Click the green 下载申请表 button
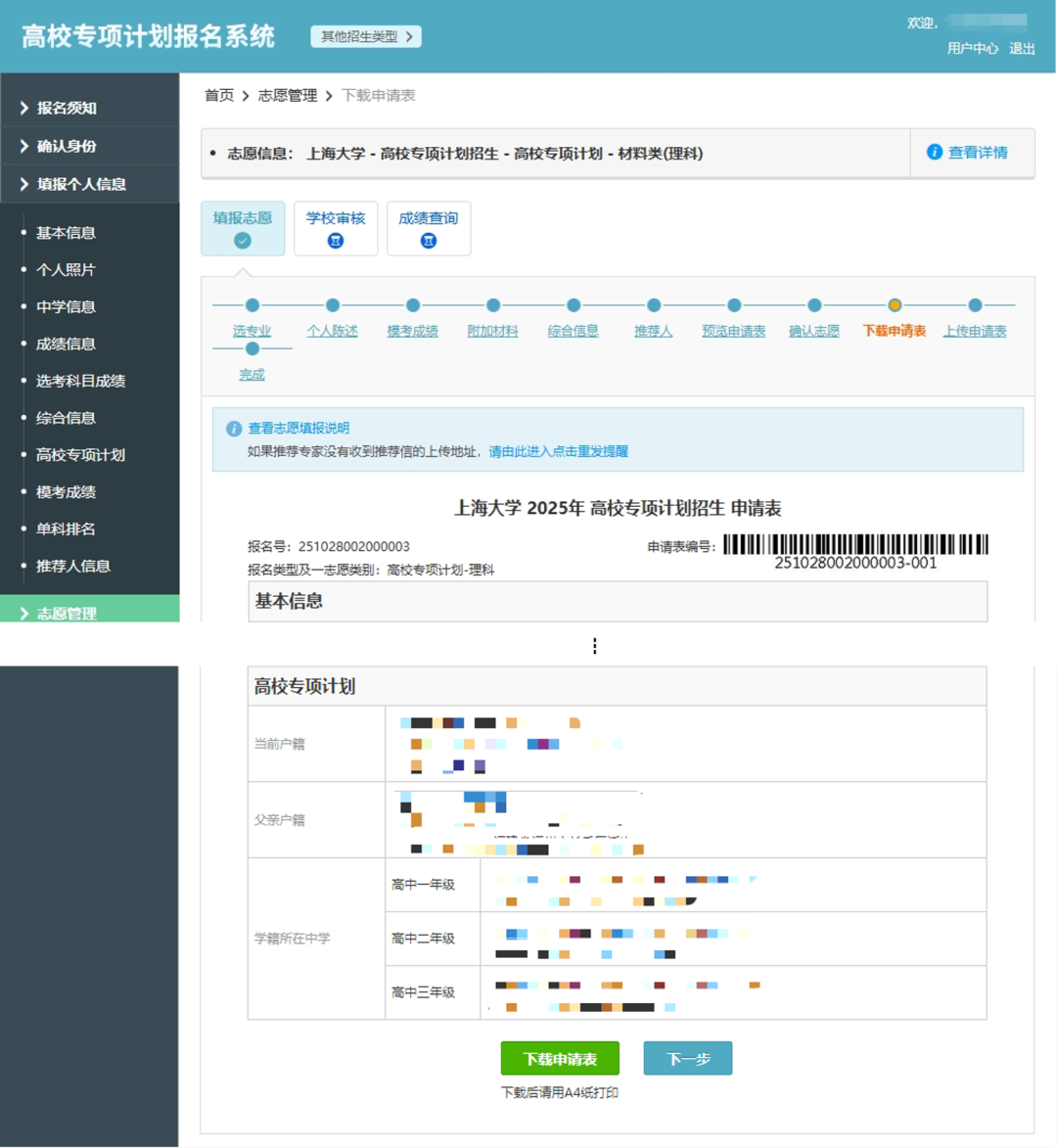1057x1148 pixels. [x=561, y=1058]
